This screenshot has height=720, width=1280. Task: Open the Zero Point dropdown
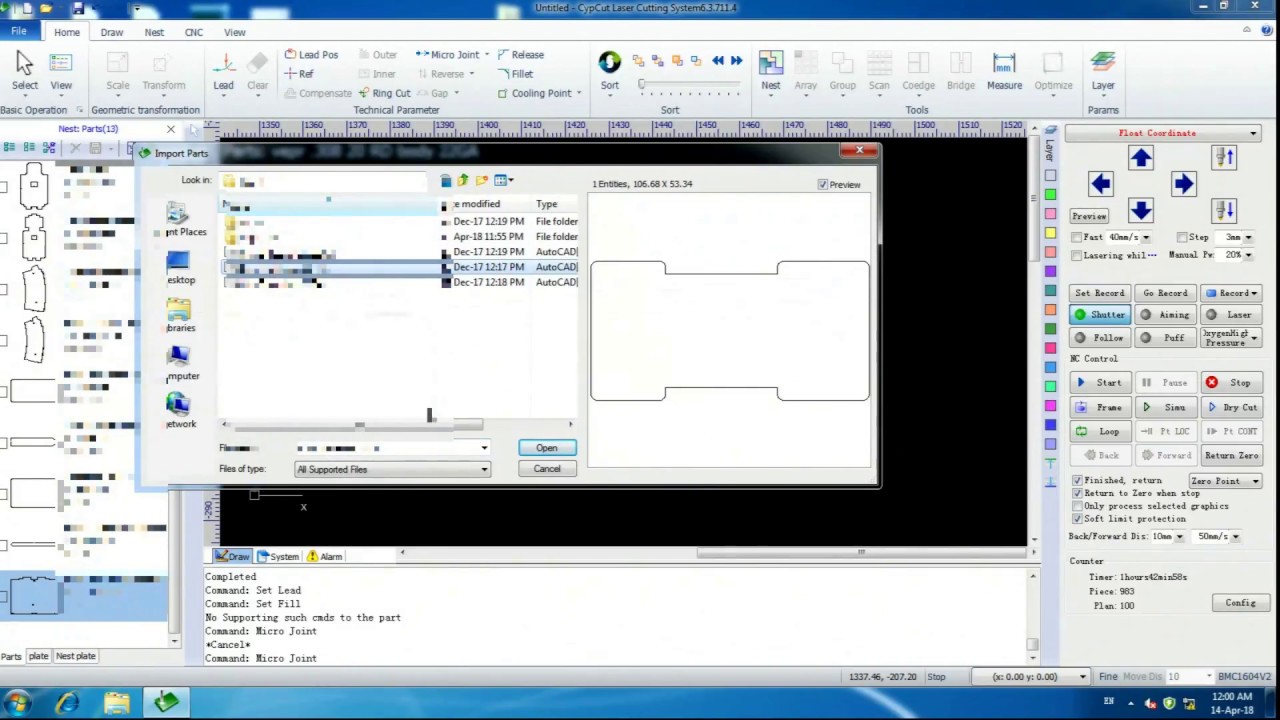click(x=1225, y=481)
